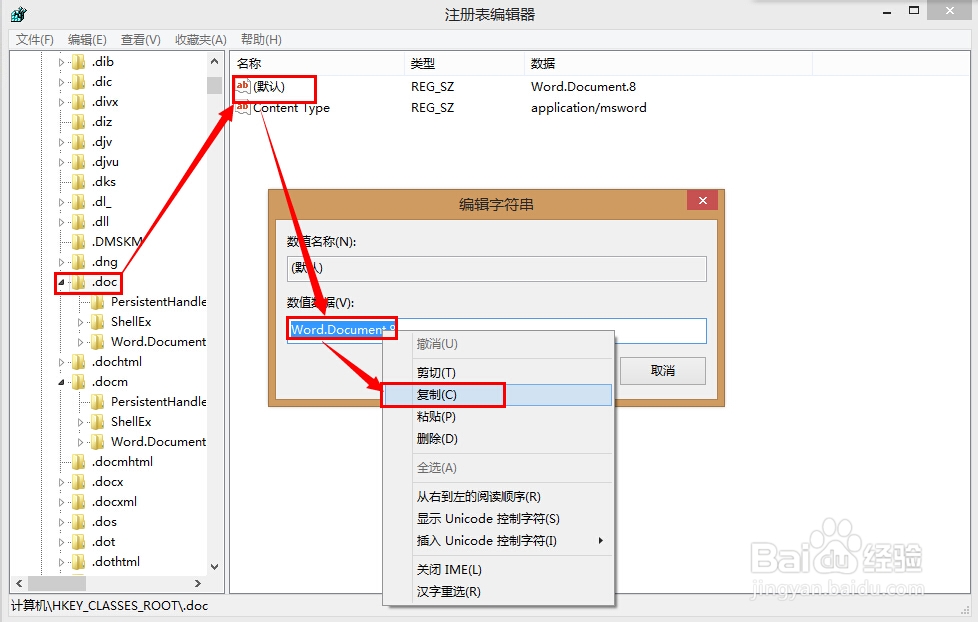Click PersistentHandler folder icon under .docm
The height and width of the screenshot is (622, 978).
tap(97, 402)
